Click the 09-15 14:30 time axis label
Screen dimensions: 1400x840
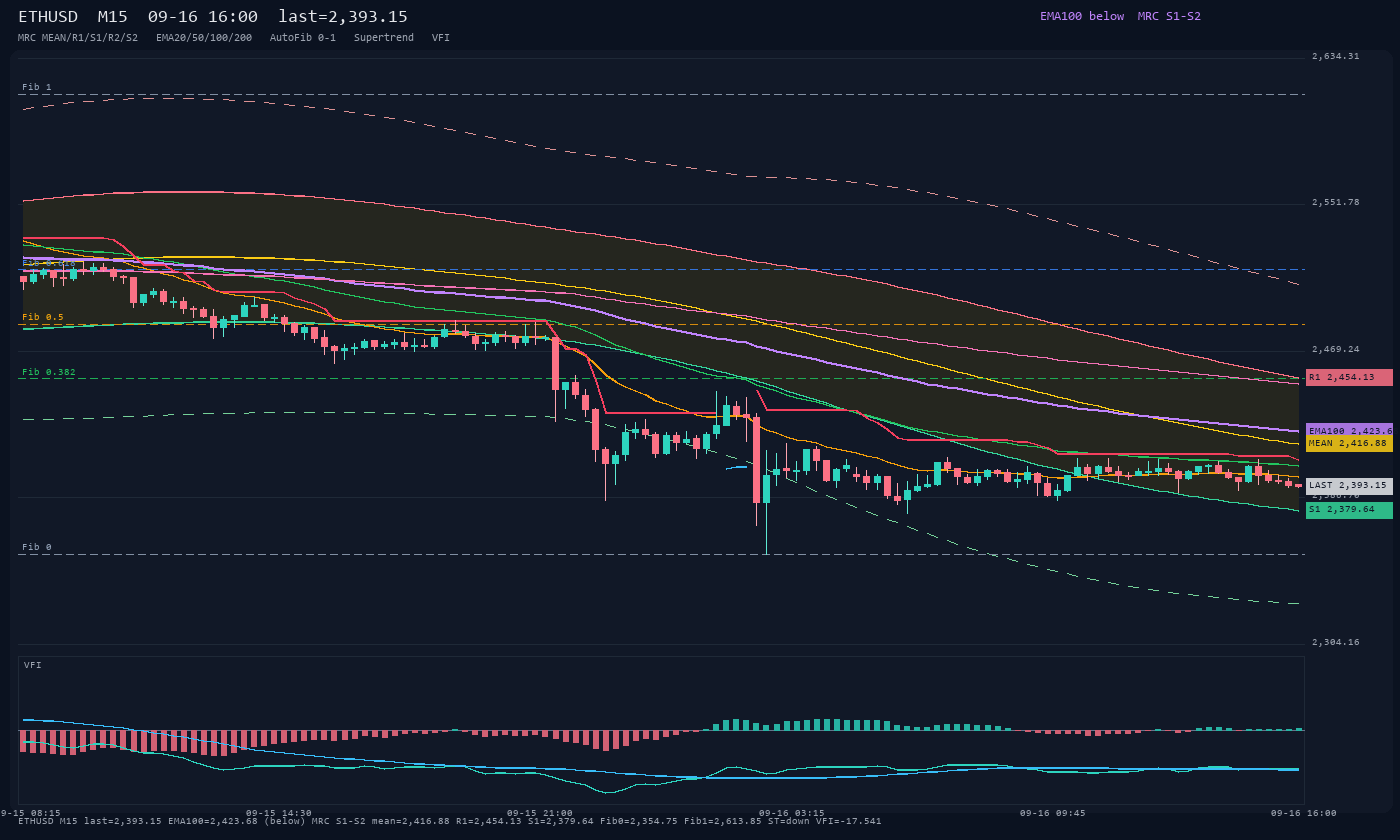point(279,813)
